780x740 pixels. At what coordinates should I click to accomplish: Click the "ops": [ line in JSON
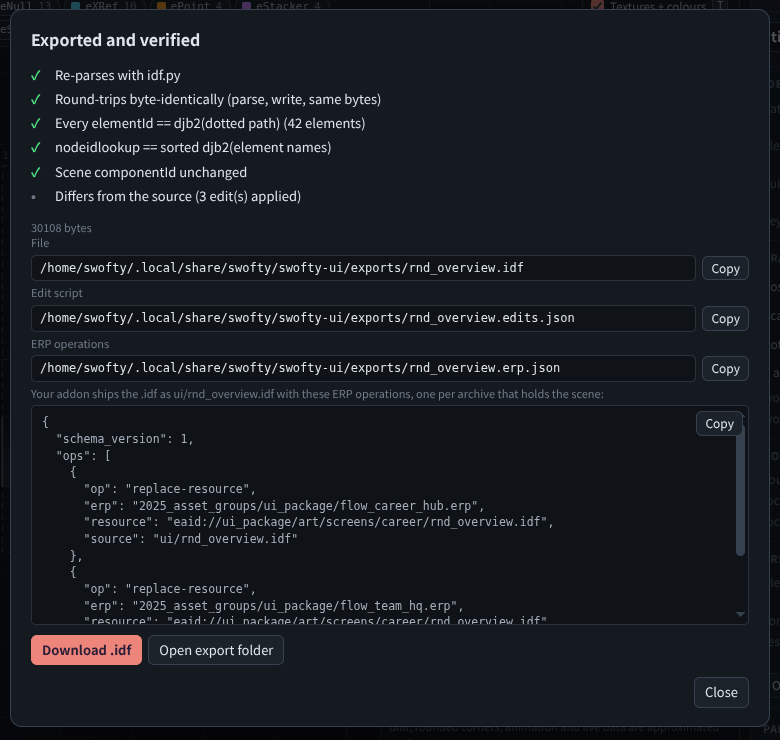pos(84,456)
